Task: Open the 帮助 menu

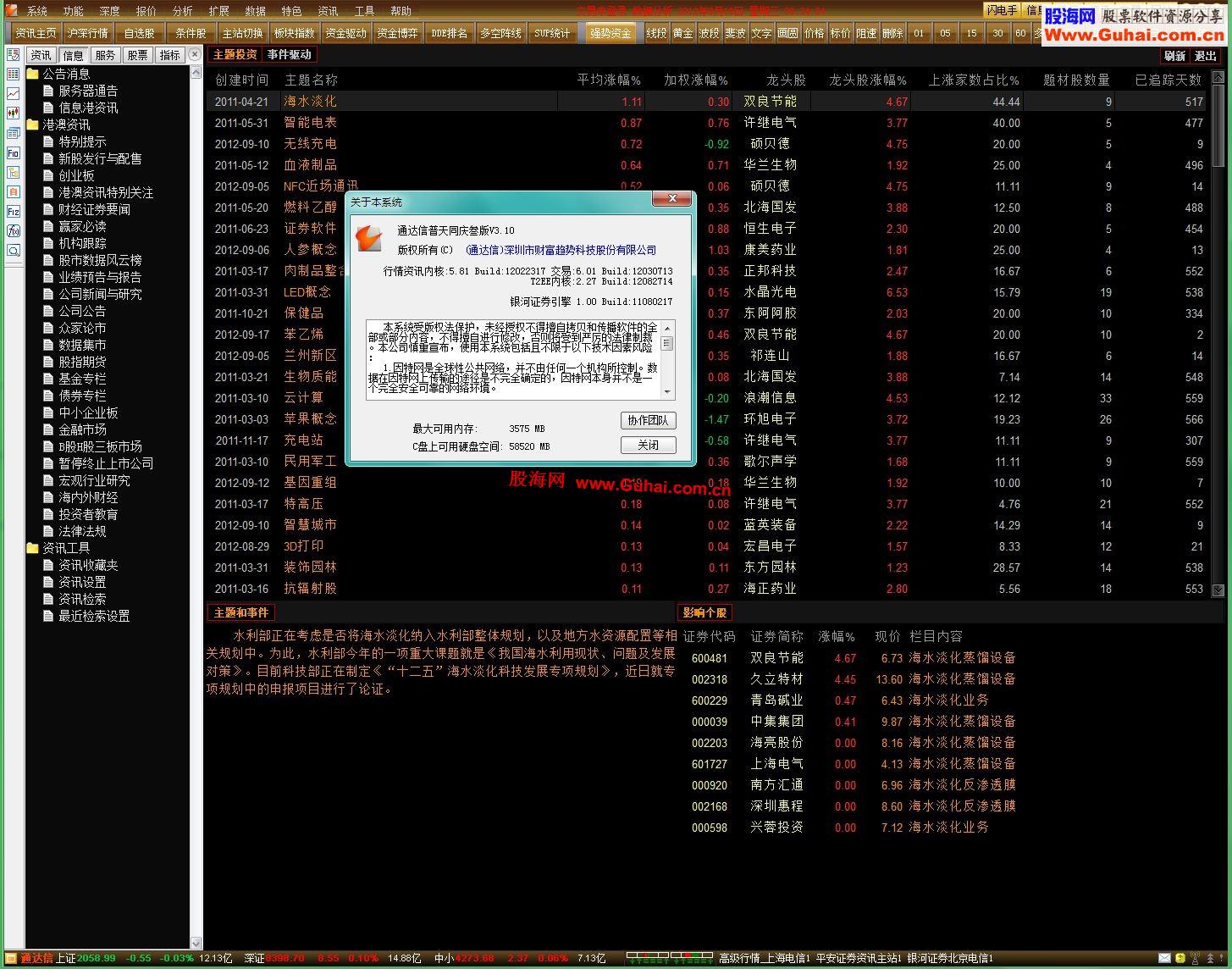Action: tap(401, 11)
